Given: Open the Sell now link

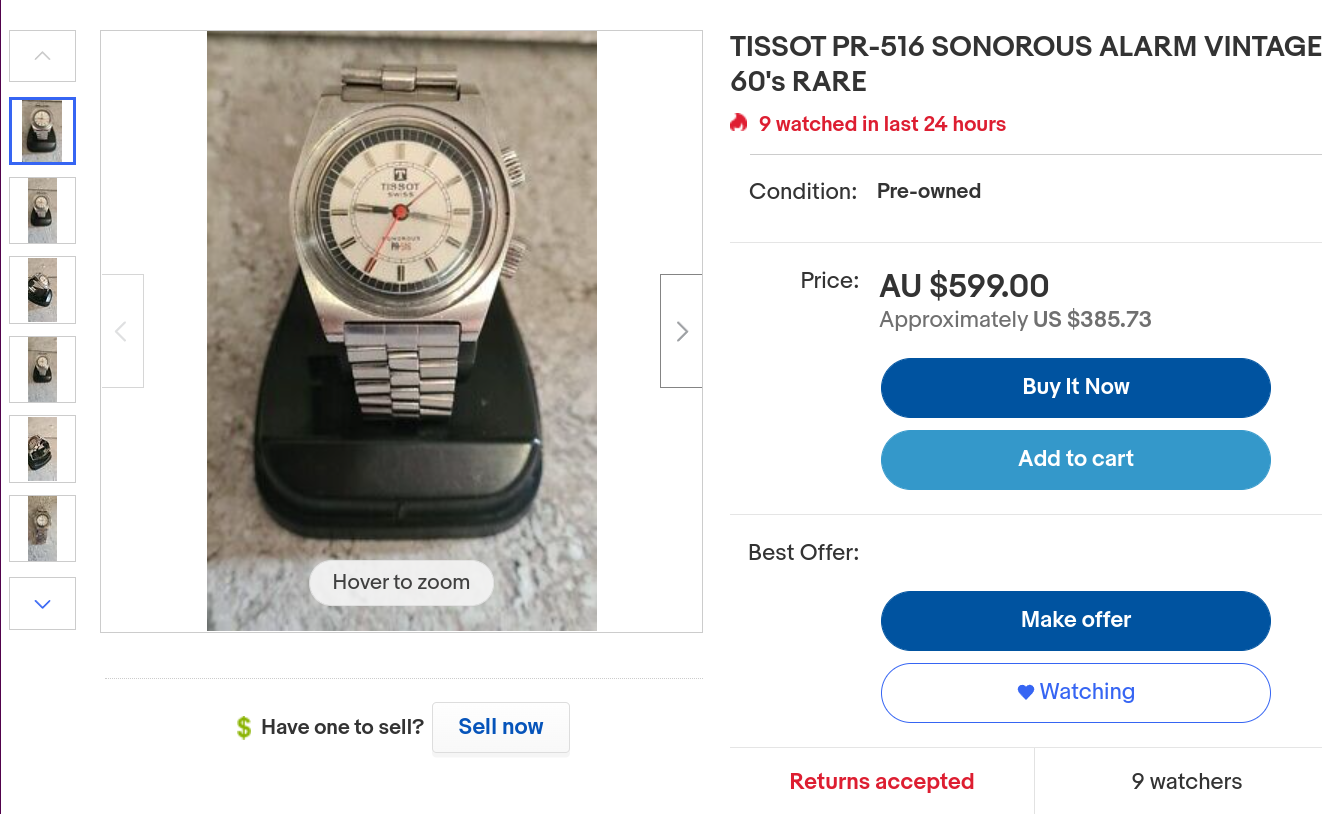Looking at the screenshot, I should tap(500, 727).
